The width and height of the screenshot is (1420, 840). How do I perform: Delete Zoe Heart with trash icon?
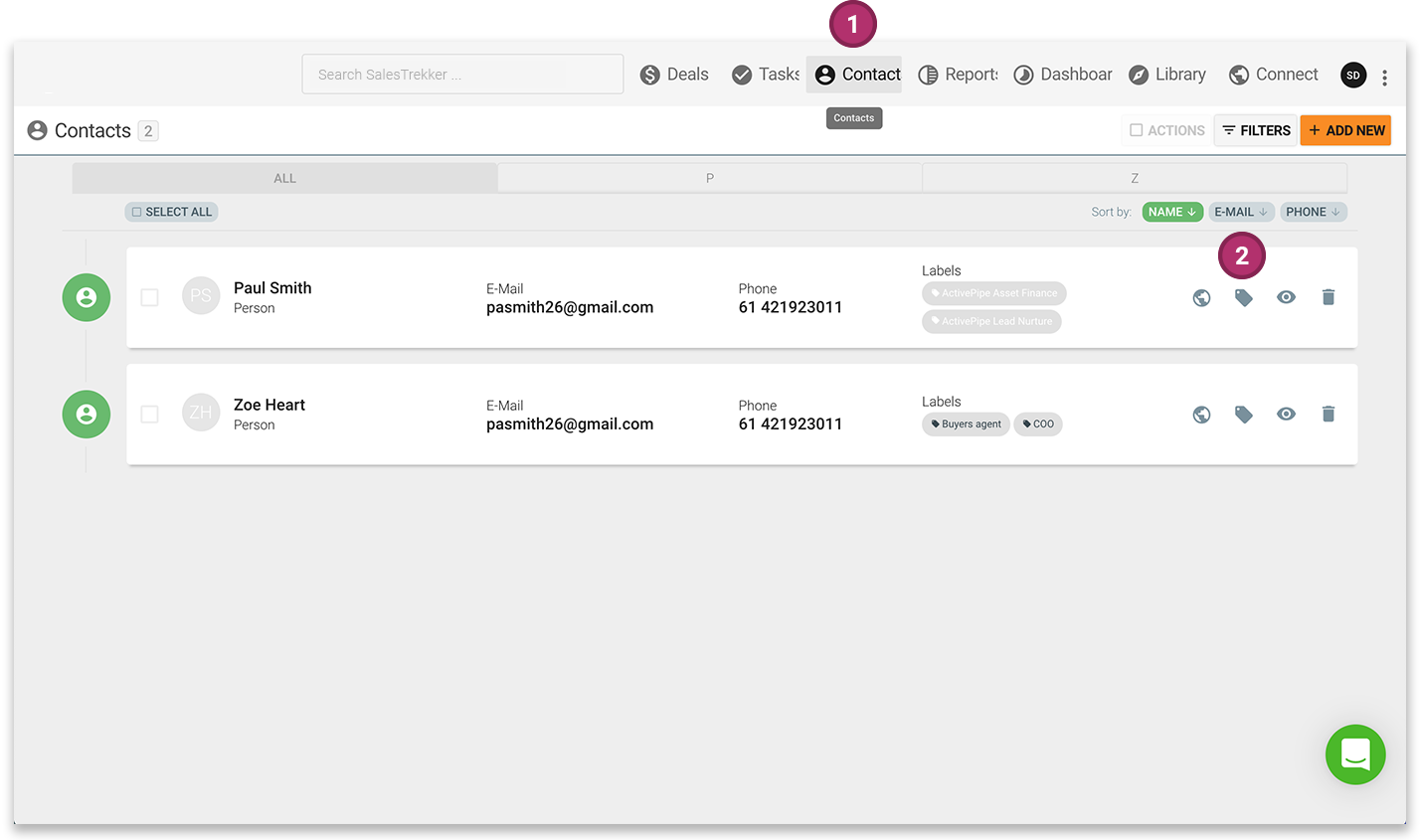click(1329, 414)
